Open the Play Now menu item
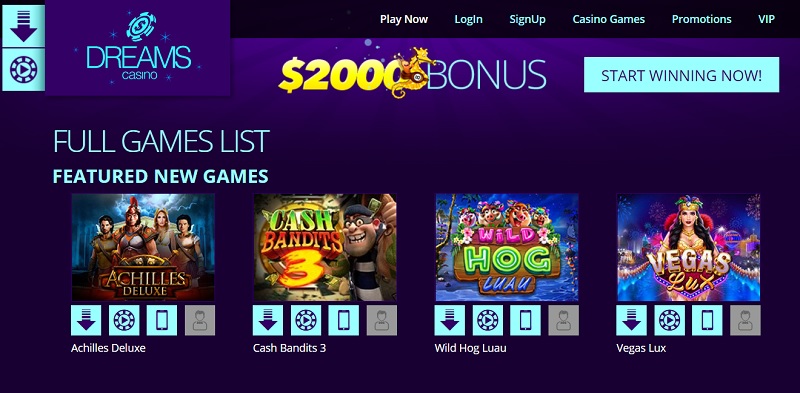Image resolution: width=800 pixels, height=393 pixels. [404, 19]
